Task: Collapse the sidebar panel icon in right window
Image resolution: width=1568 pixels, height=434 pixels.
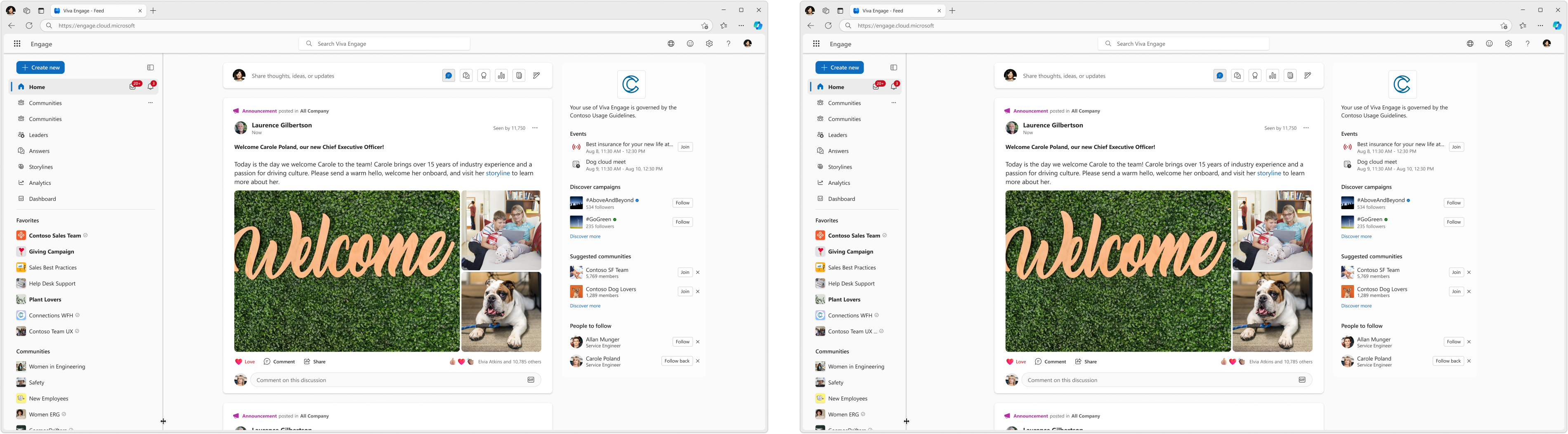Action: (x=894, y=68)
